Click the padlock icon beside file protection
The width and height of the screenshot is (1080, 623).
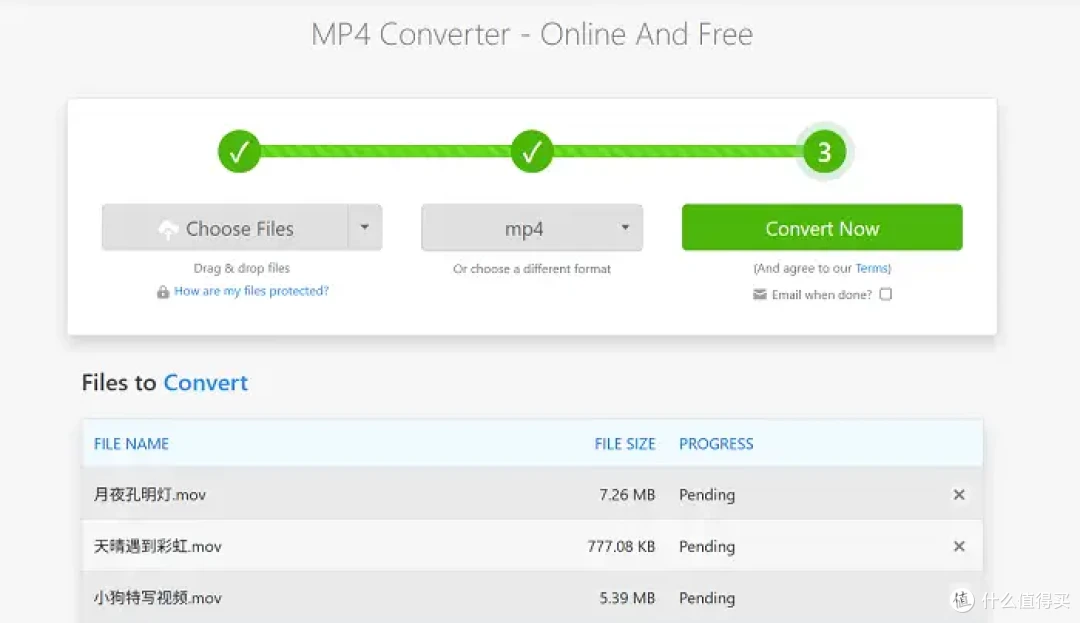(x=163, y=292)
